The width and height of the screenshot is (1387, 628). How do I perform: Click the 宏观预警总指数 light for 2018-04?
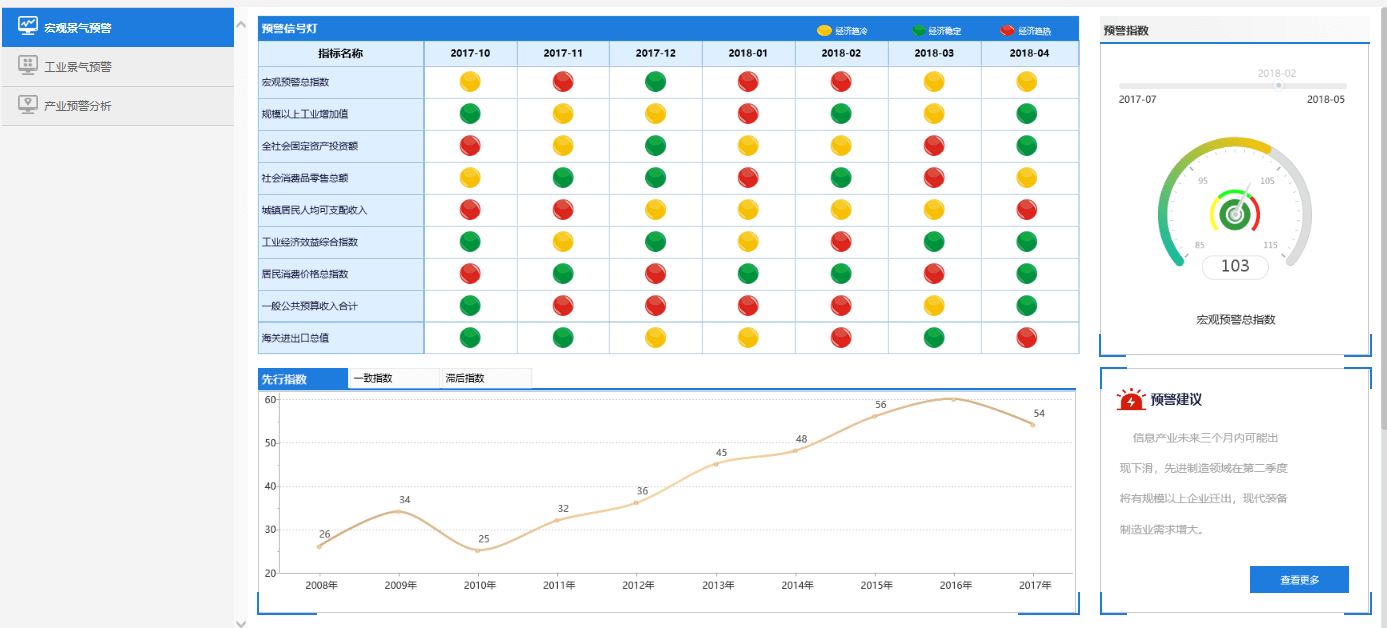point(1026,82)
